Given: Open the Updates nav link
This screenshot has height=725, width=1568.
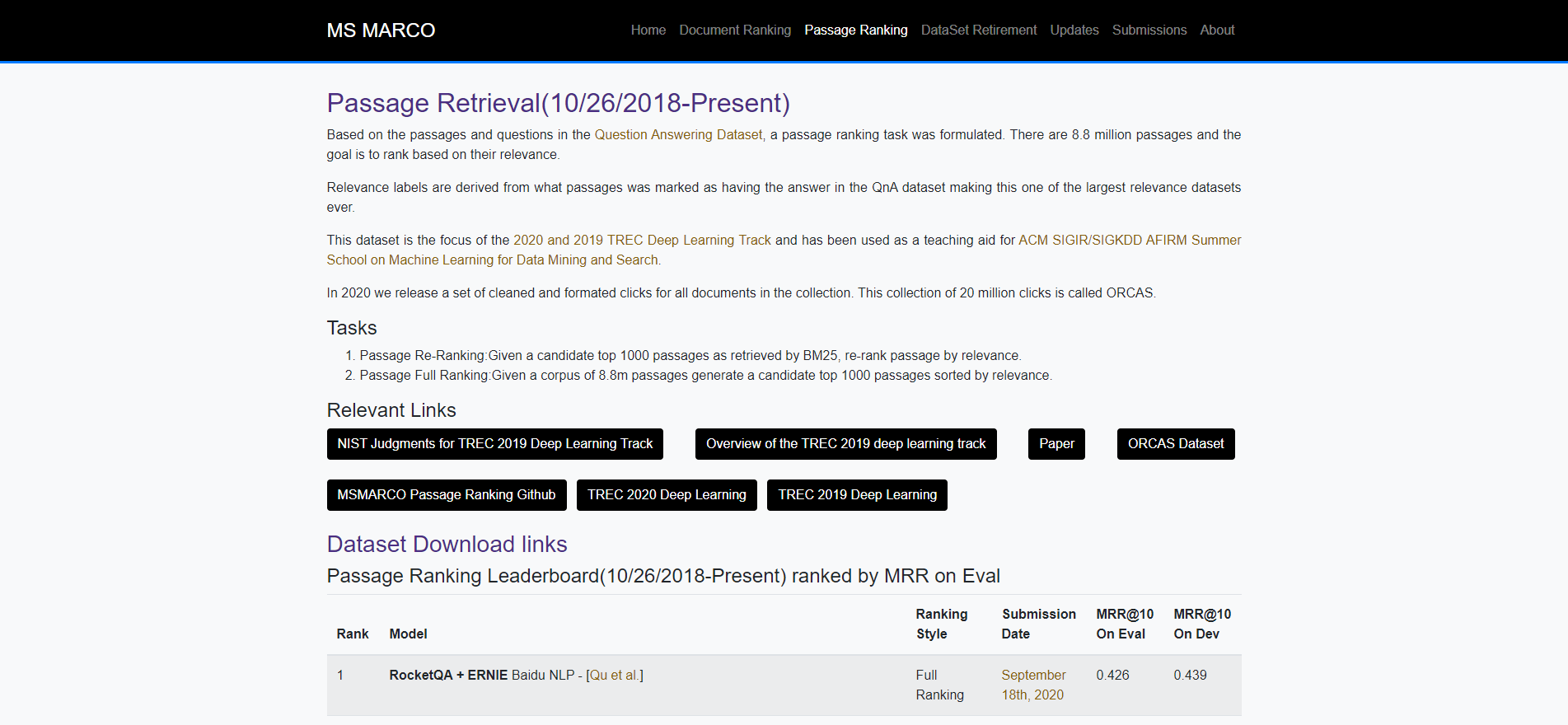Looking at the screenshot, I should [x=1074, y=30].
